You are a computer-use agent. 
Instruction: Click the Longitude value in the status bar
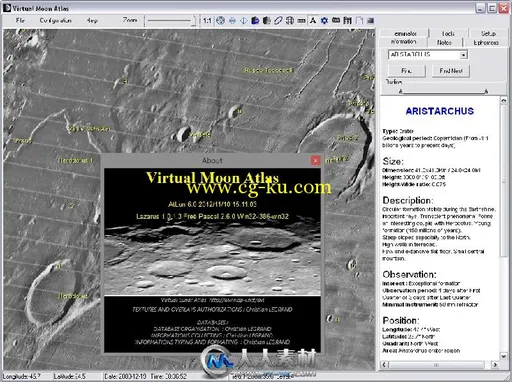point(22,376)
